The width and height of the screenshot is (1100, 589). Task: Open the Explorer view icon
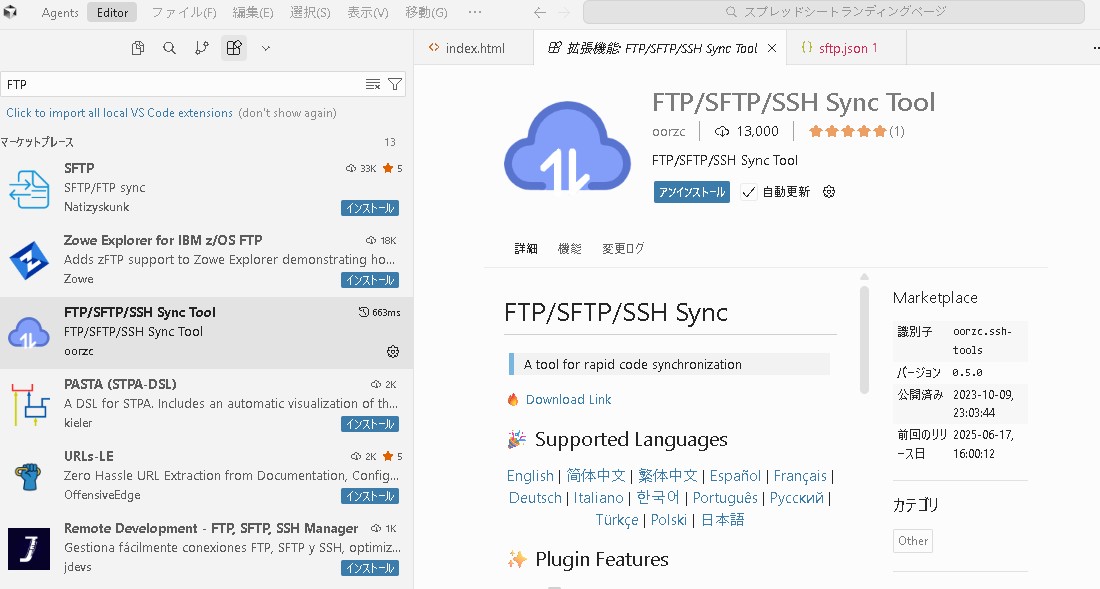[x=137, y=47]
